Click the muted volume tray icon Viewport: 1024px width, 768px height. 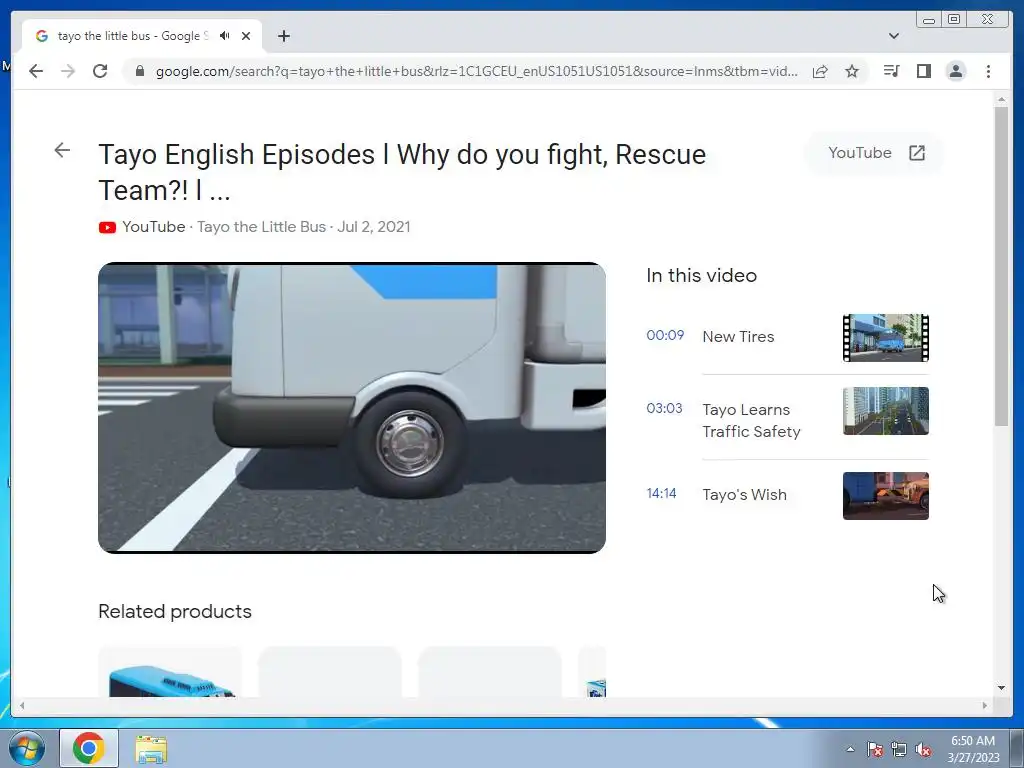click(923, 749)
